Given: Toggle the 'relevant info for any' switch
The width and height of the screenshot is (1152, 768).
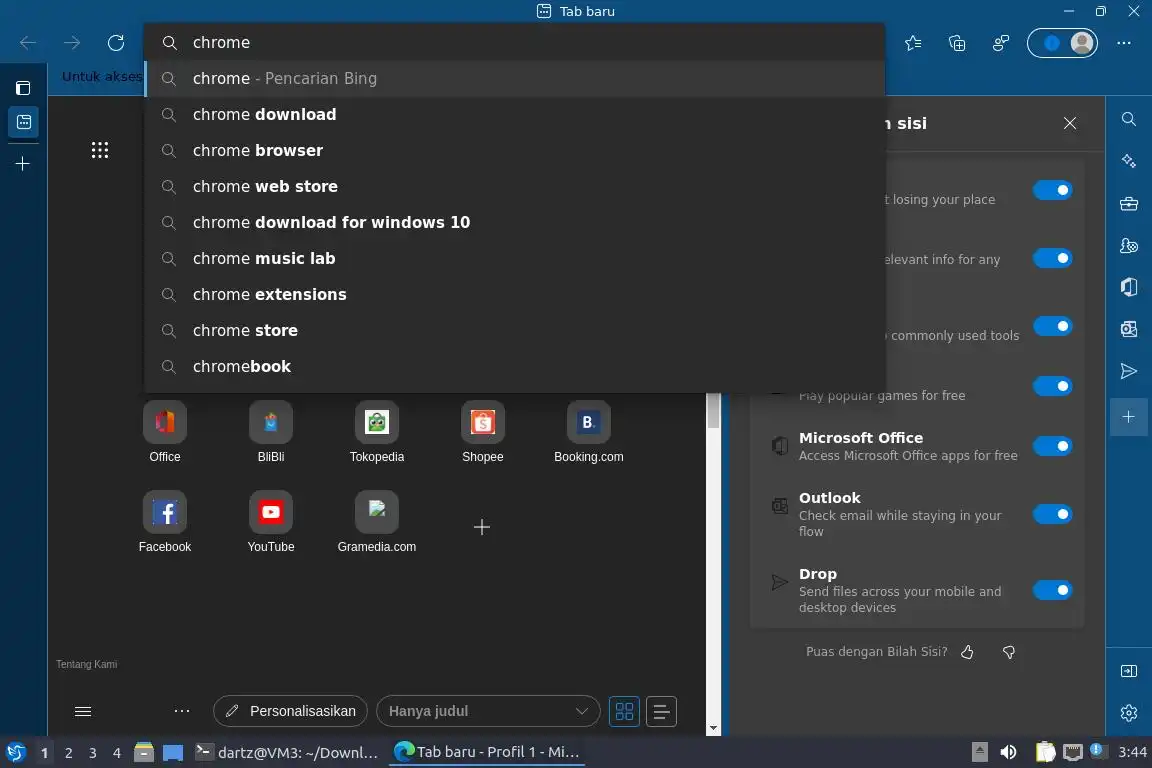Looking at the screenshot, I should pos(1052,258).
